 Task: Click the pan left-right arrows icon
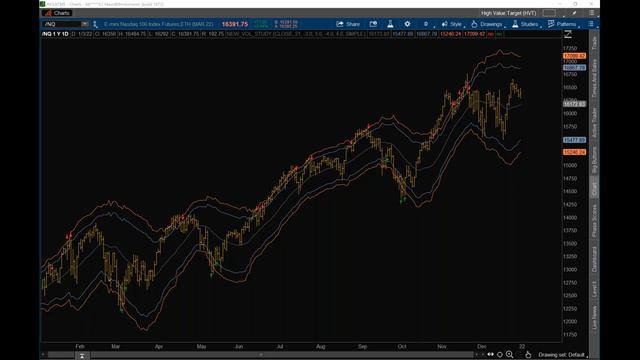point(490,354)
